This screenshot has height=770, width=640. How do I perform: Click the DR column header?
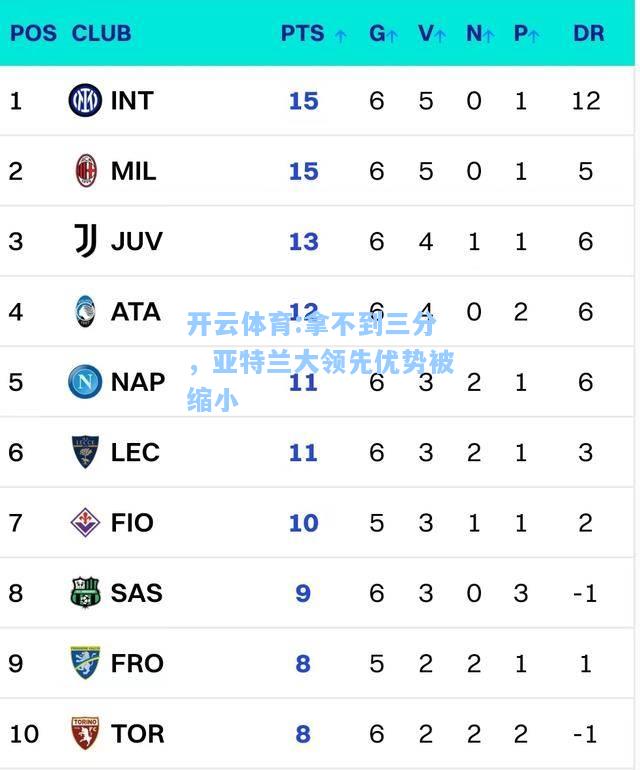tap(588, 33)
